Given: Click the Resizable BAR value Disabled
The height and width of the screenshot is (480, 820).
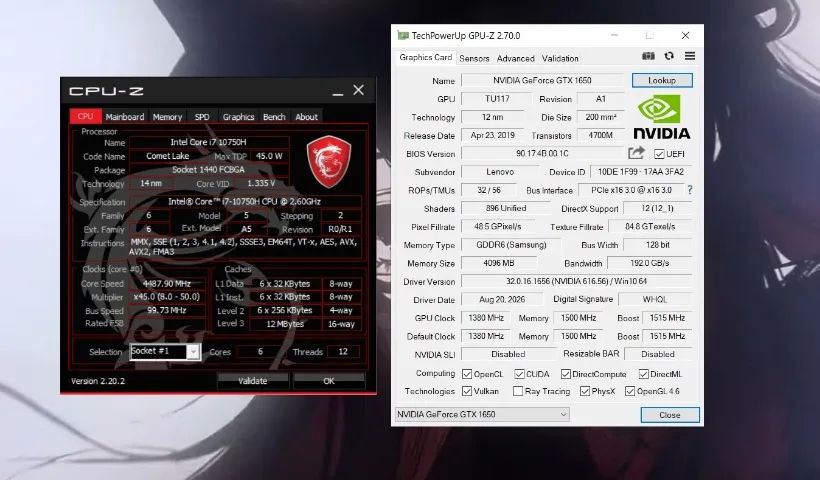Looking at the screenshot, I should [x=658, y=354].
